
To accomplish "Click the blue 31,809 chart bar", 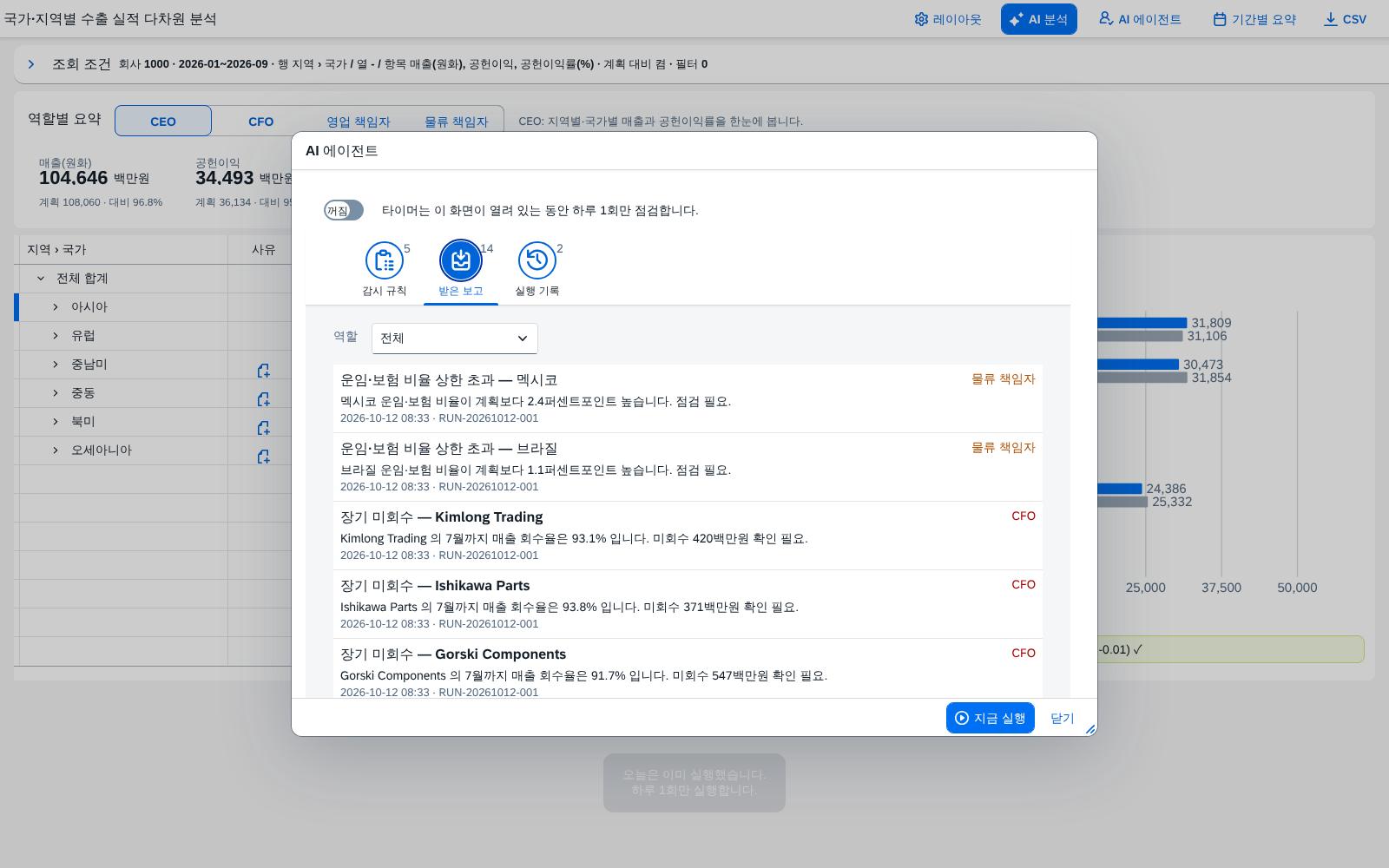I will click(x=1142, y=323).
